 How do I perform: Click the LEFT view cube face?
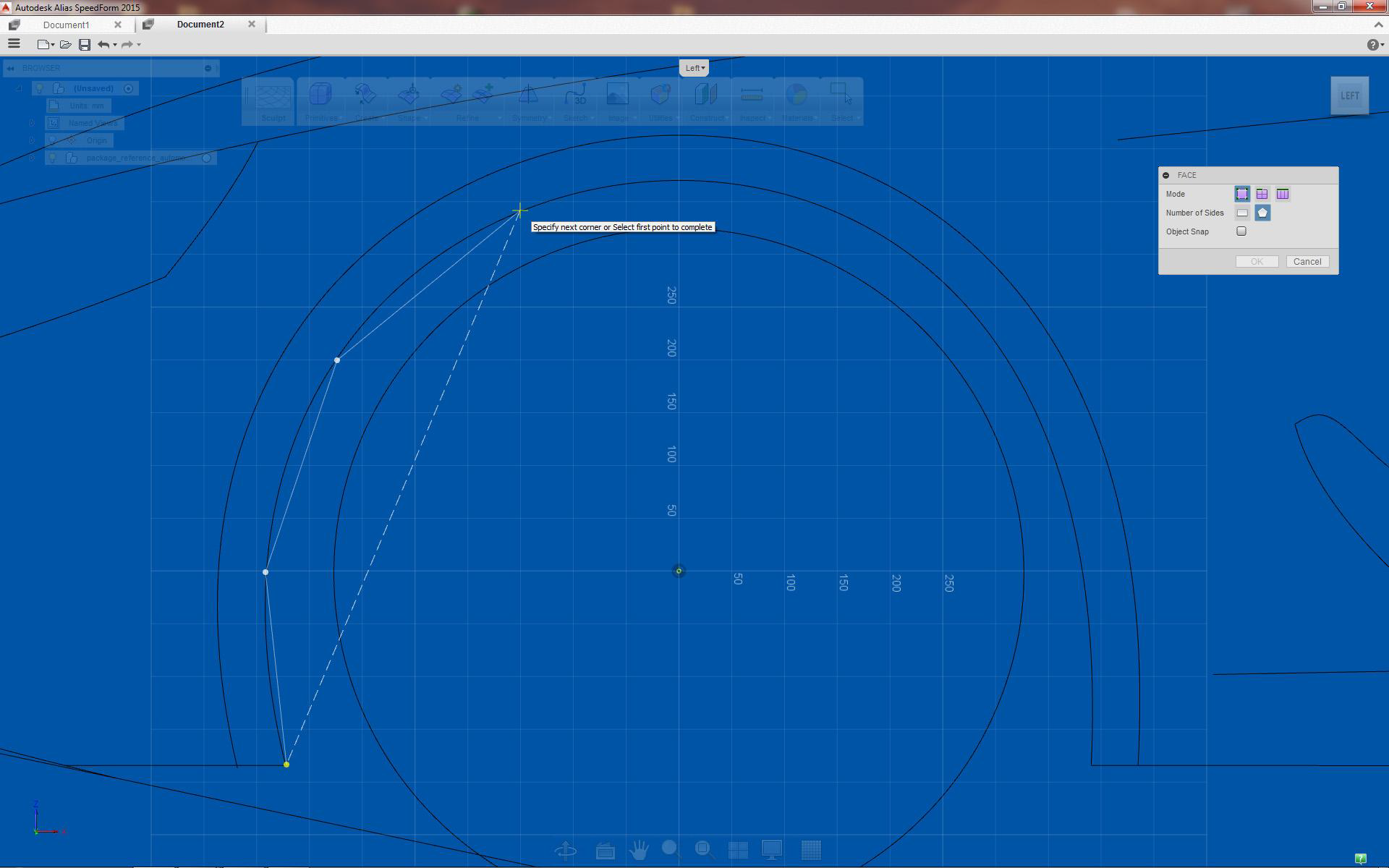[x=1349, y=95]
